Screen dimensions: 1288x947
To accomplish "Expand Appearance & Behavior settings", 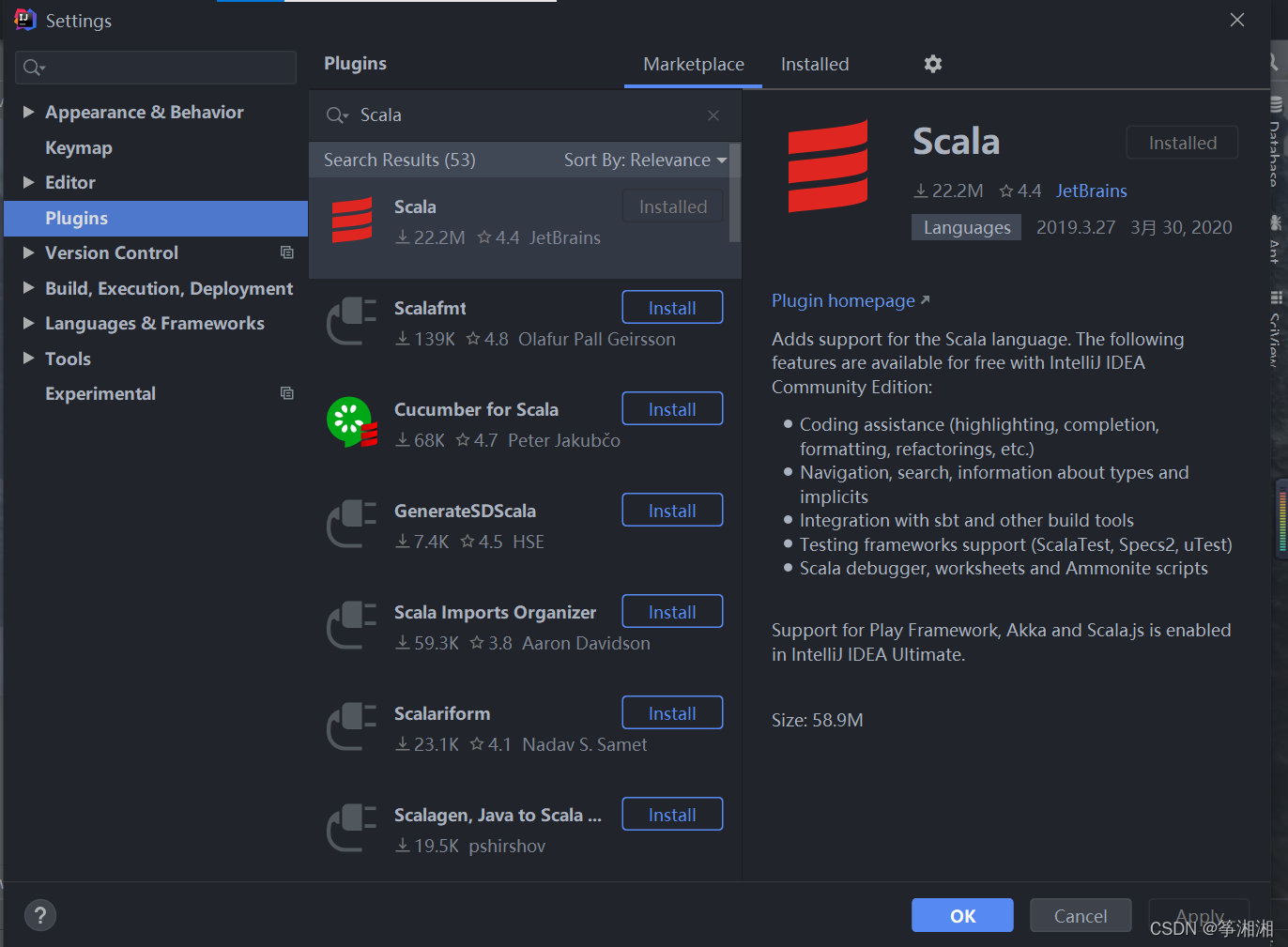I will (x=28, y=112).
